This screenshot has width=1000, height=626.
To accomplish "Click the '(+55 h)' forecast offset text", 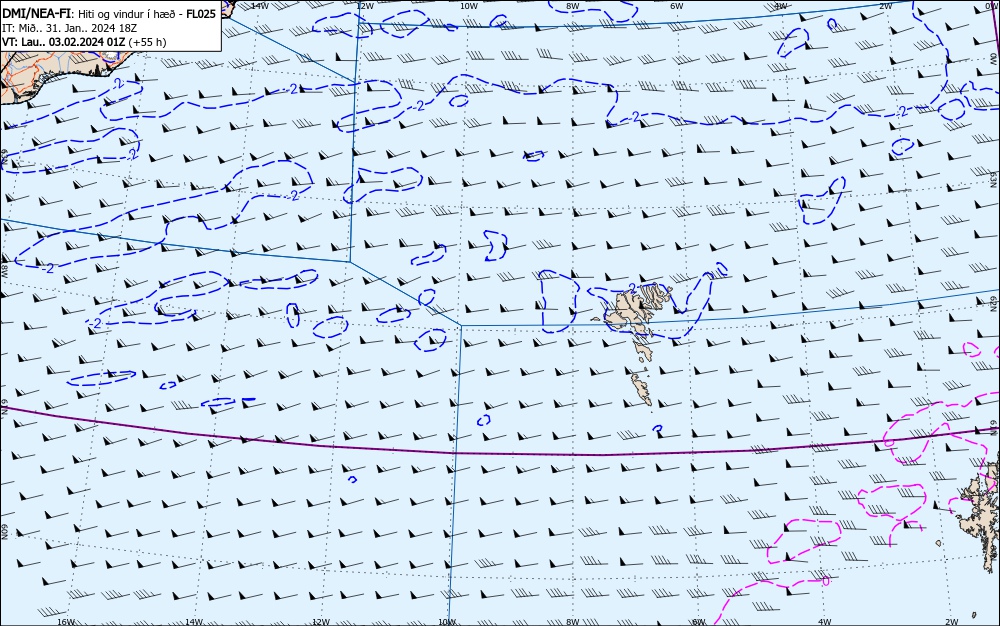I will tap(147, 42).
